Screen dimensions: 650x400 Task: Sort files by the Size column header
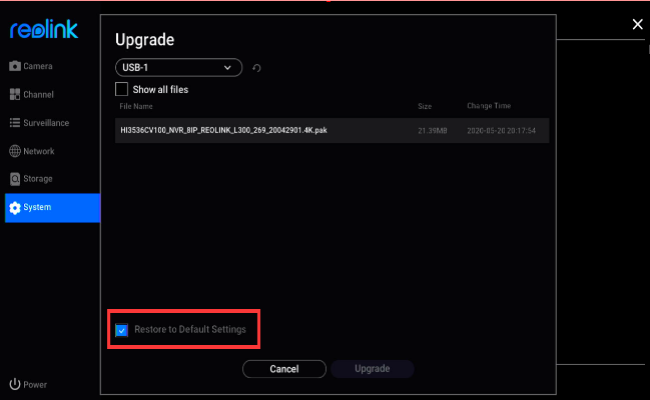coord(424,105)
